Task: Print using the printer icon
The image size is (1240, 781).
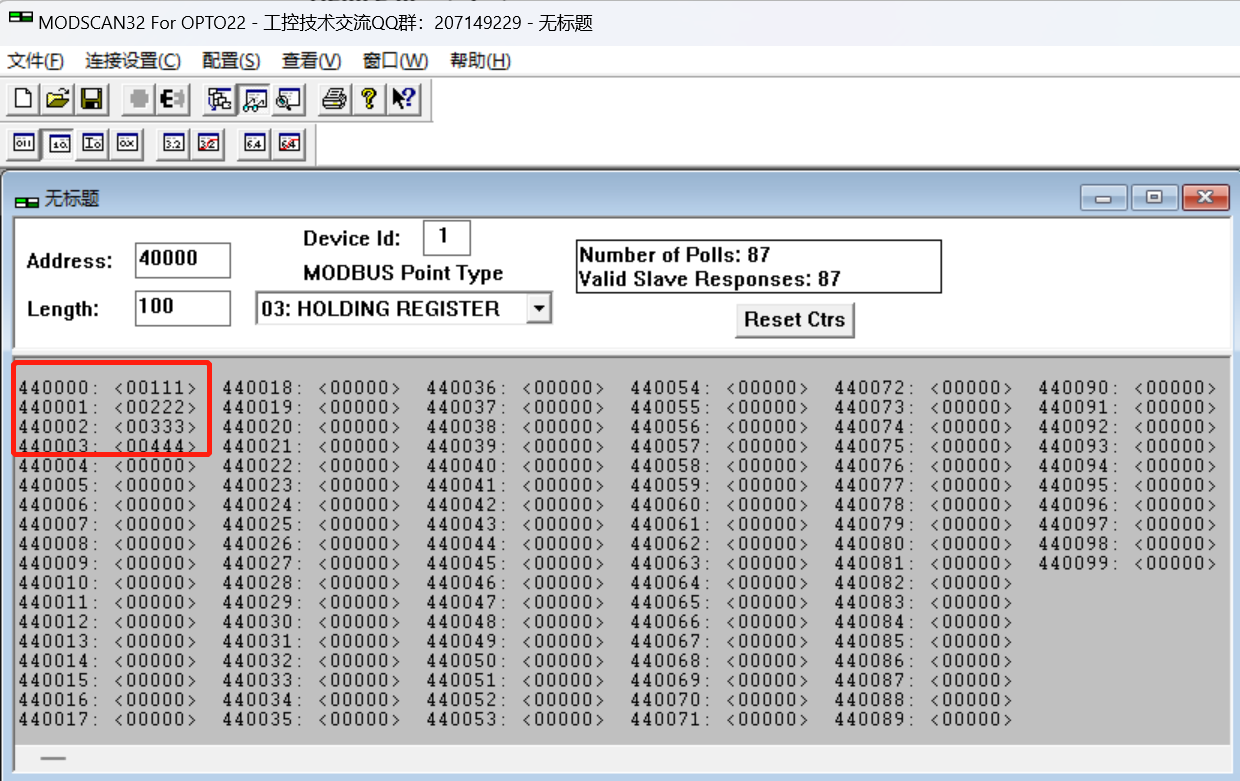Action: tap(335, 98)
